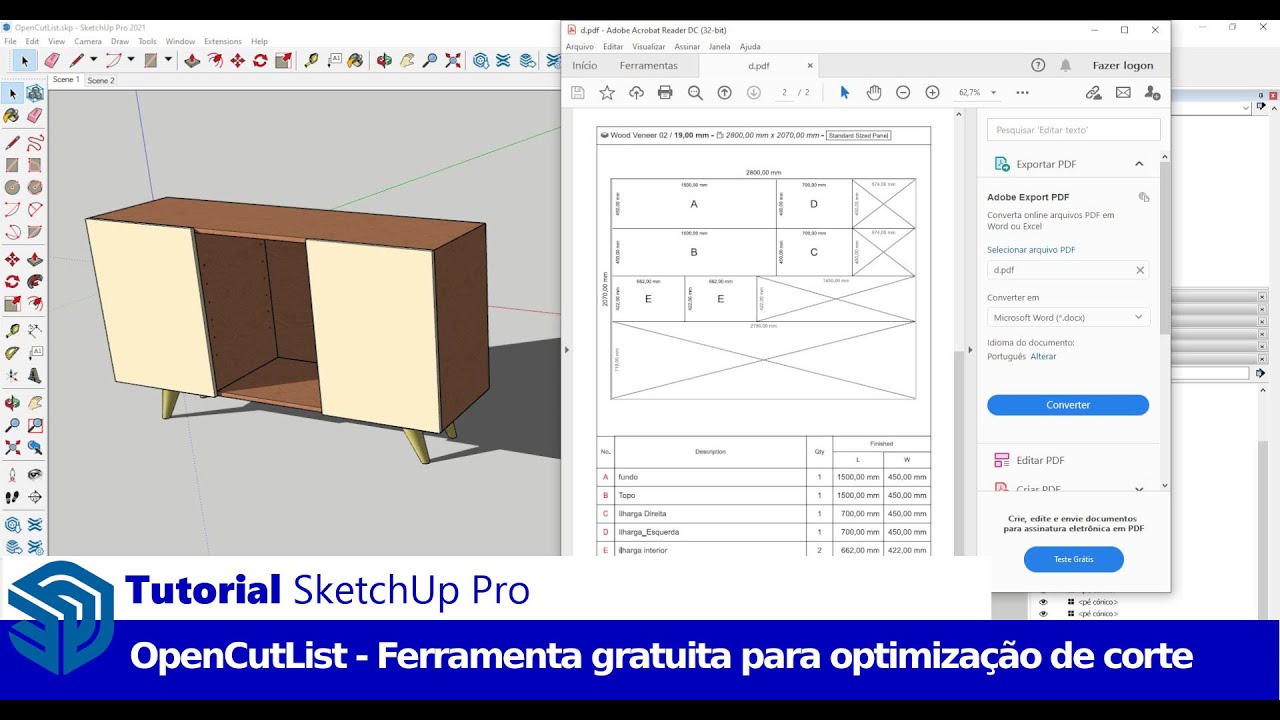The image size is (1280, 720).
Task: Add the PDF to favorites with the star icon
Action: pos(607,92)
